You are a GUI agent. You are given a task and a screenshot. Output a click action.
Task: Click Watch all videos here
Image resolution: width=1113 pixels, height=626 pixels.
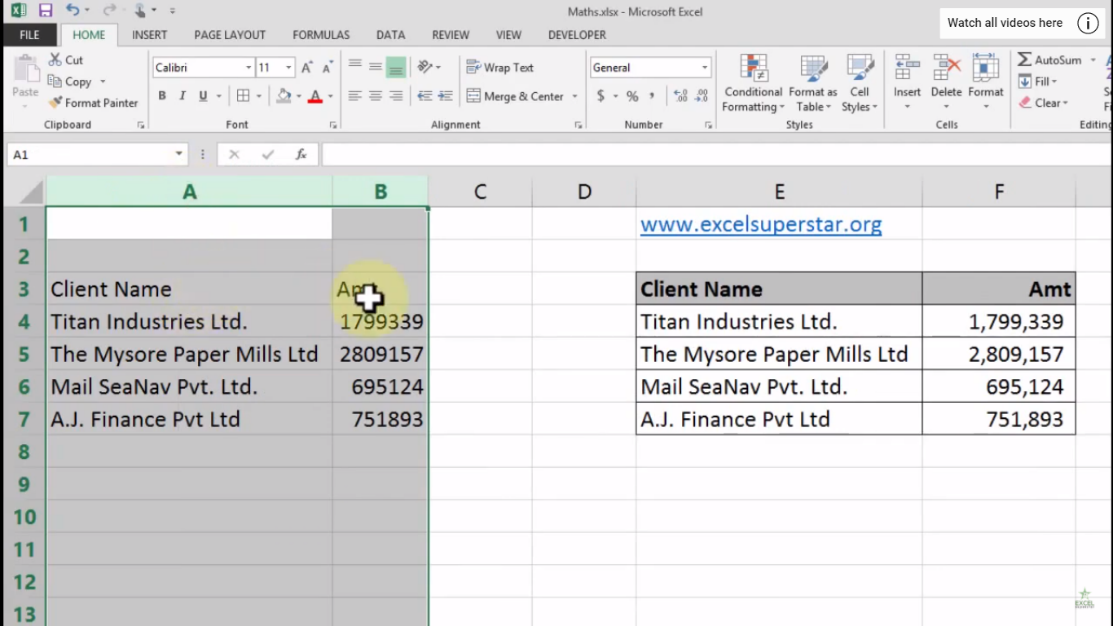click(x=1004, y=23)
